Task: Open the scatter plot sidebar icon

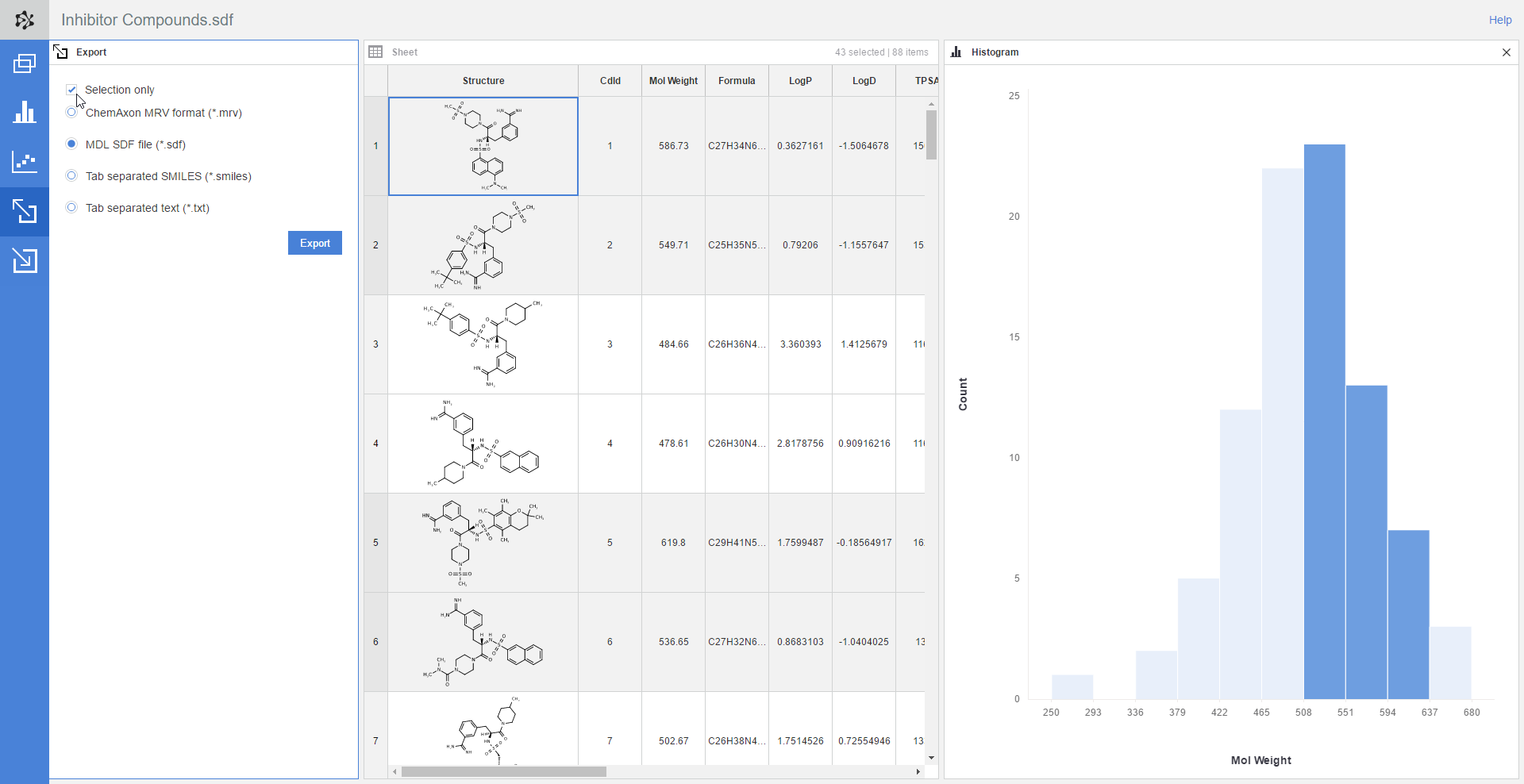Action: tap(25, 162)
